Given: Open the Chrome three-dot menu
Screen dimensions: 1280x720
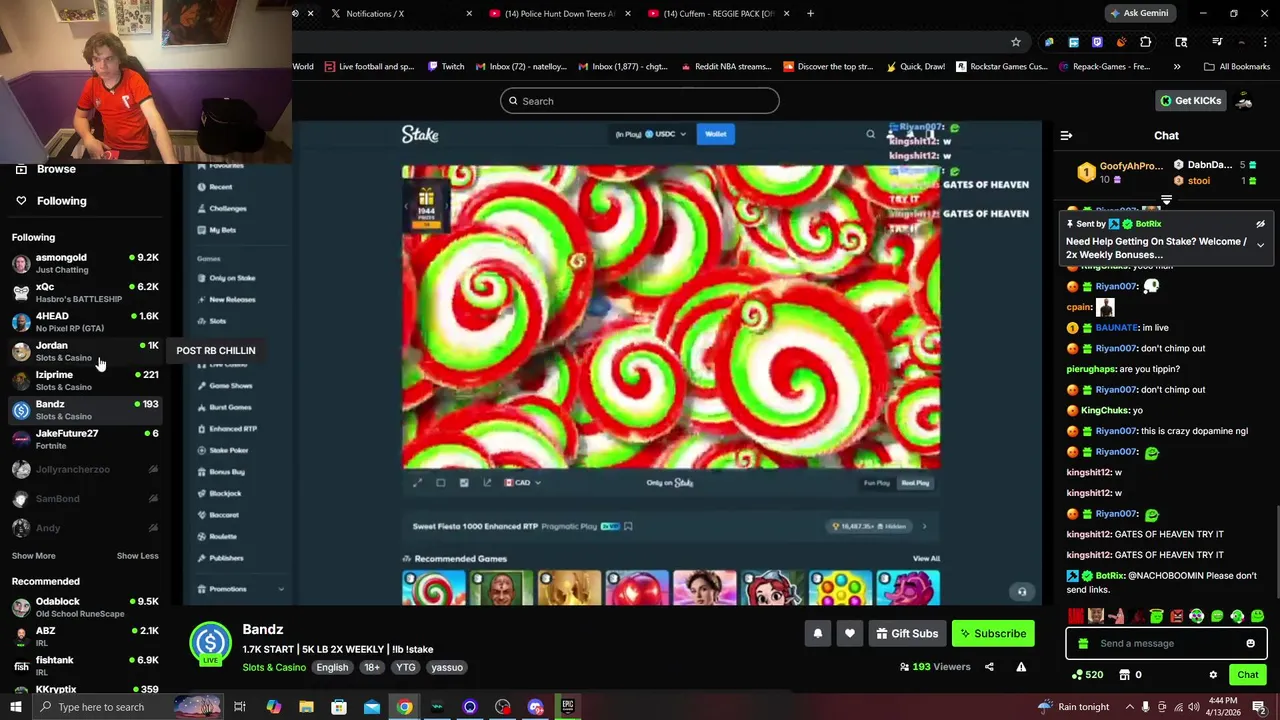Looking at the screenshot, I should pos(1266,42).
